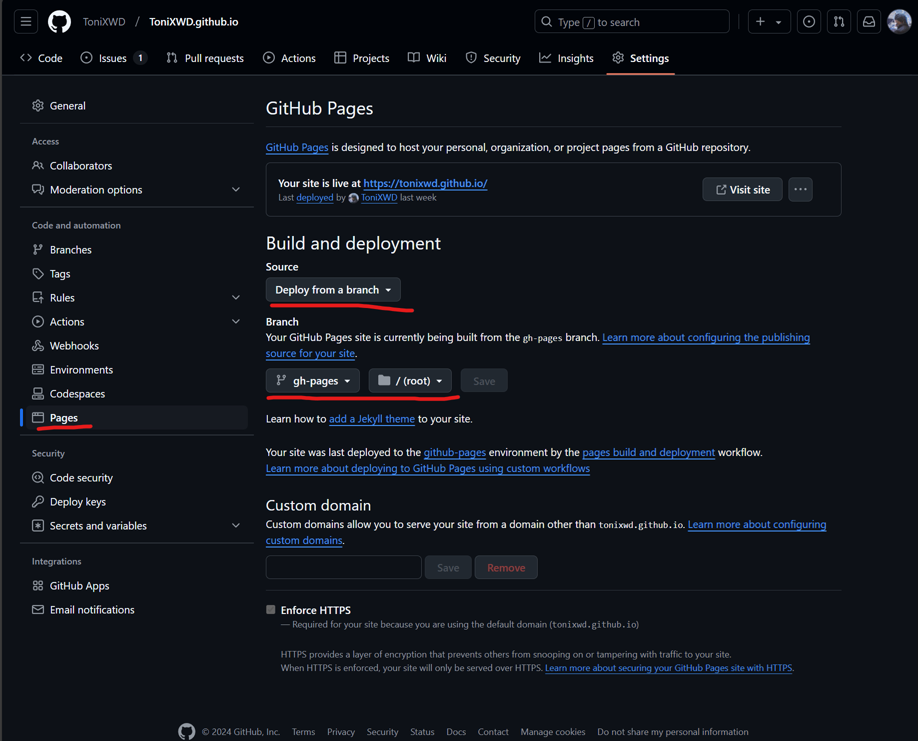The width and height of the screenshot is (918, 741).
Task: Click the Remove custom domain button
Action: point(506,567)
